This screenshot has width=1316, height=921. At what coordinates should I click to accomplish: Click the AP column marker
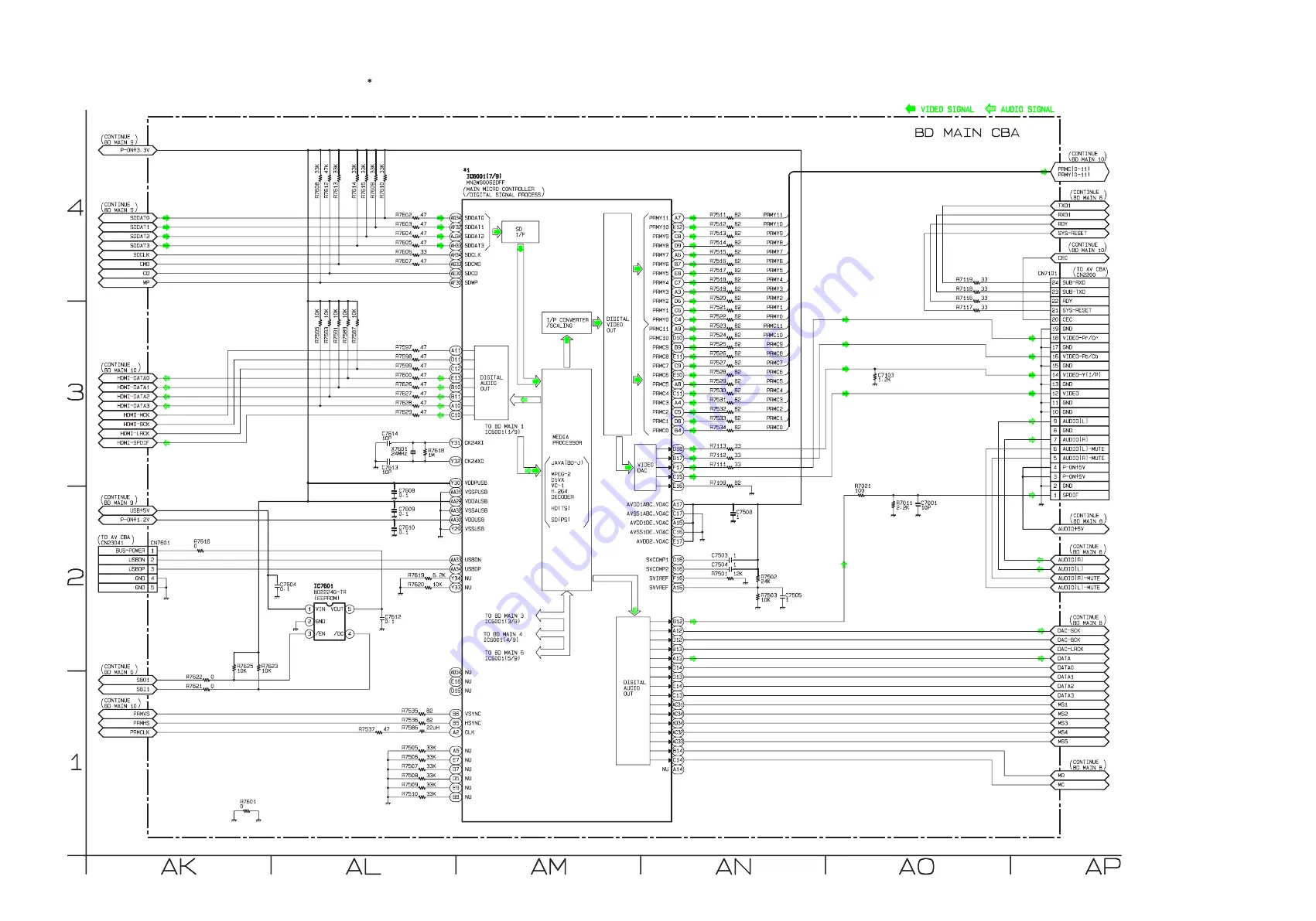1102,867
